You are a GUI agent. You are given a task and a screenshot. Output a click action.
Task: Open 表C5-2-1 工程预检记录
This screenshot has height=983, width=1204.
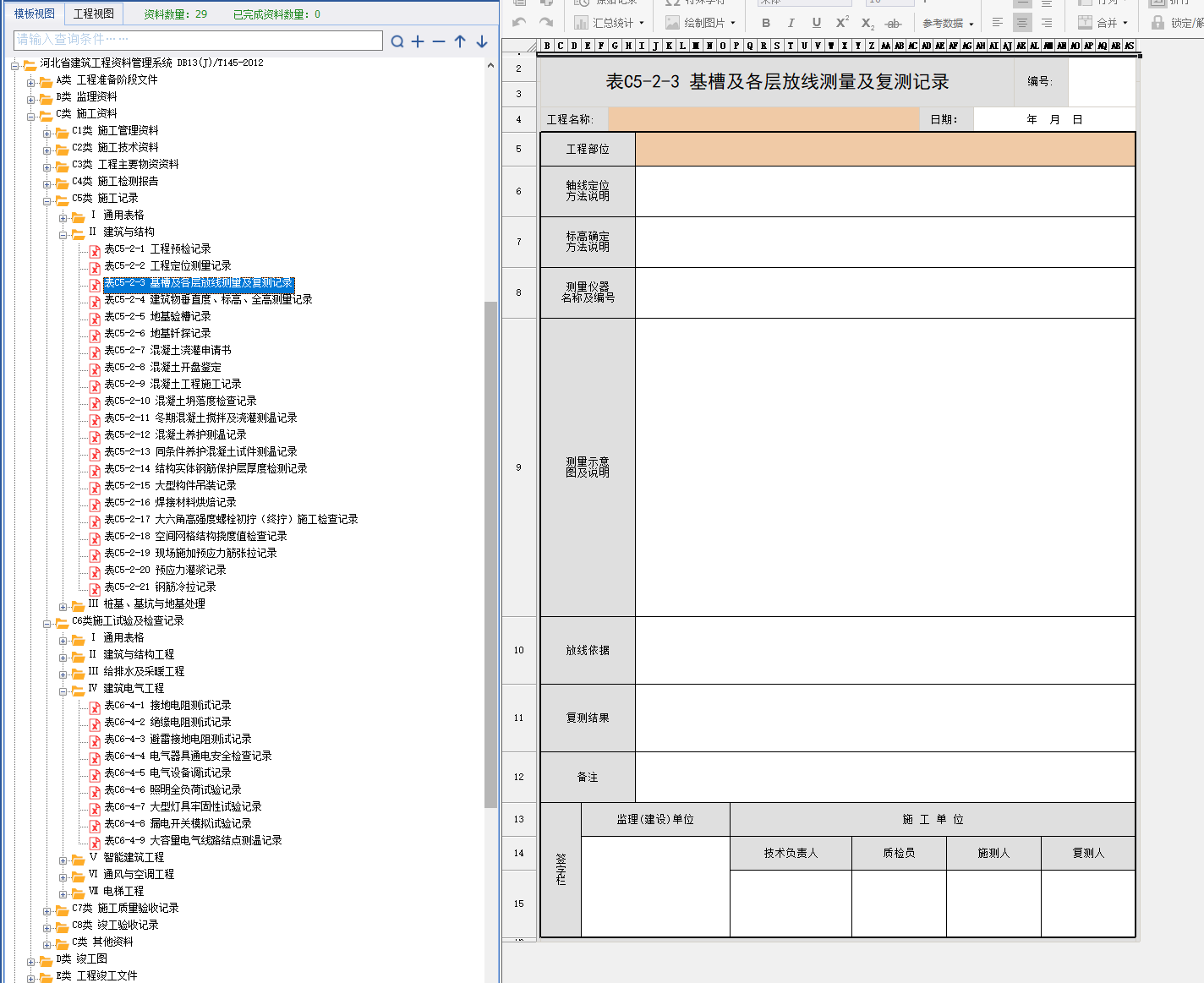[157, 248]
